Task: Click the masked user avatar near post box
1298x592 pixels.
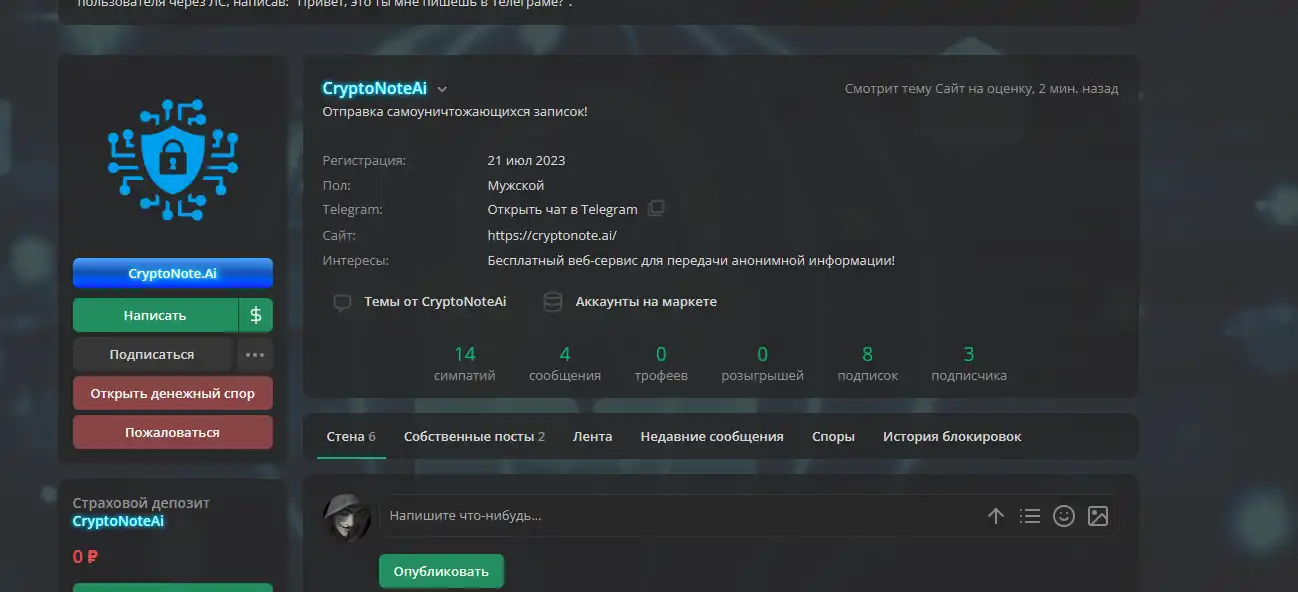Action: (x=347, y=517)
